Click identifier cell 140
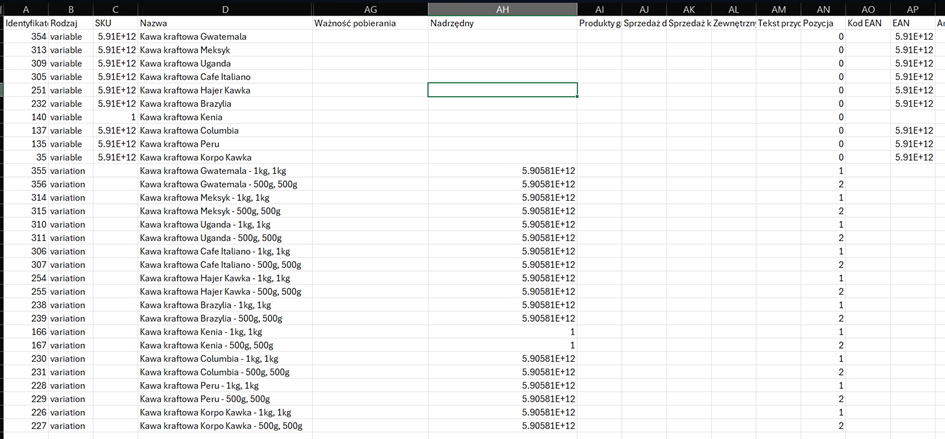Viewport: 945px width, 439px height. 26,117
